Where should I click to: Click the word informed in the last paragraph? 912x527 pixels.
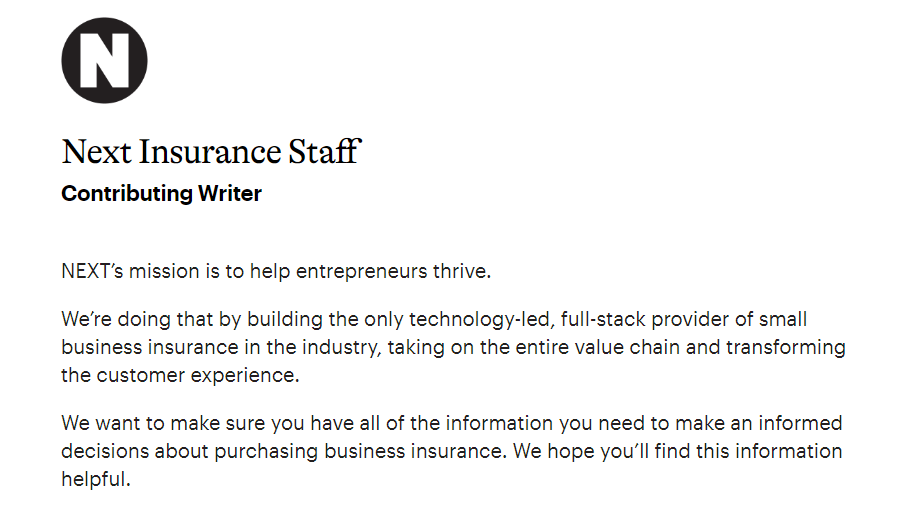[800, 423]
